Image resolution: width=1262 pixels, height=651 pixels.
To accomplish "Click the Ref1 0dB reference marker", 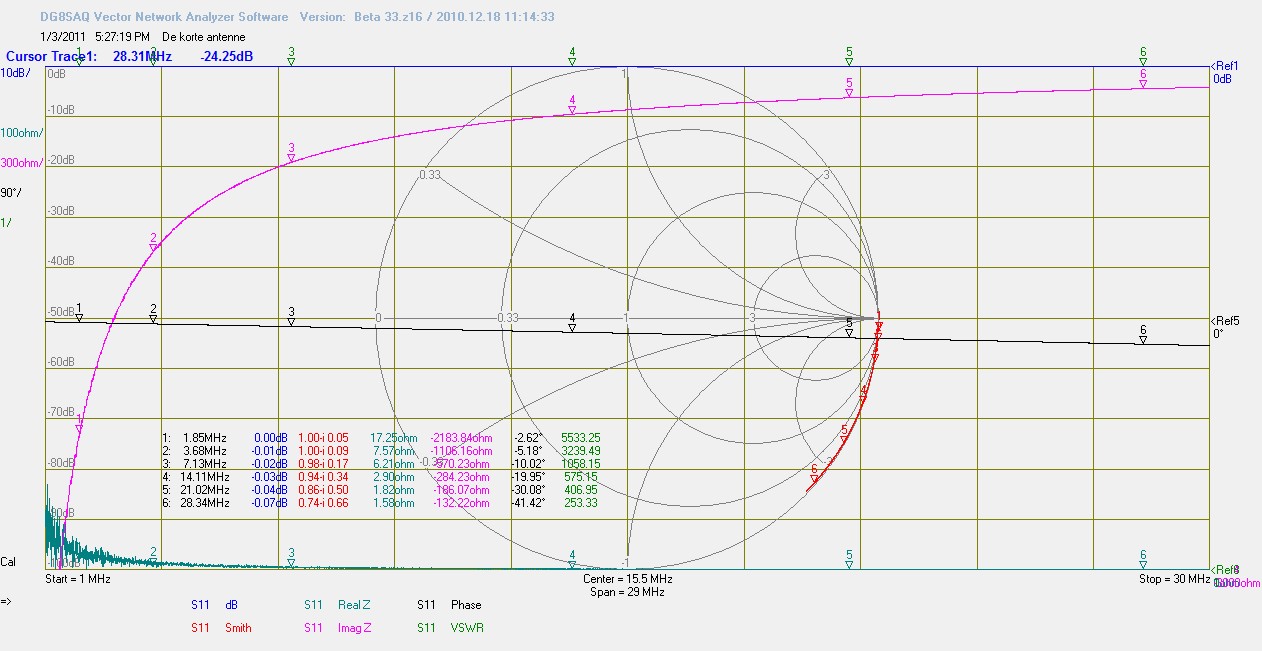I will click(1225, 72).
